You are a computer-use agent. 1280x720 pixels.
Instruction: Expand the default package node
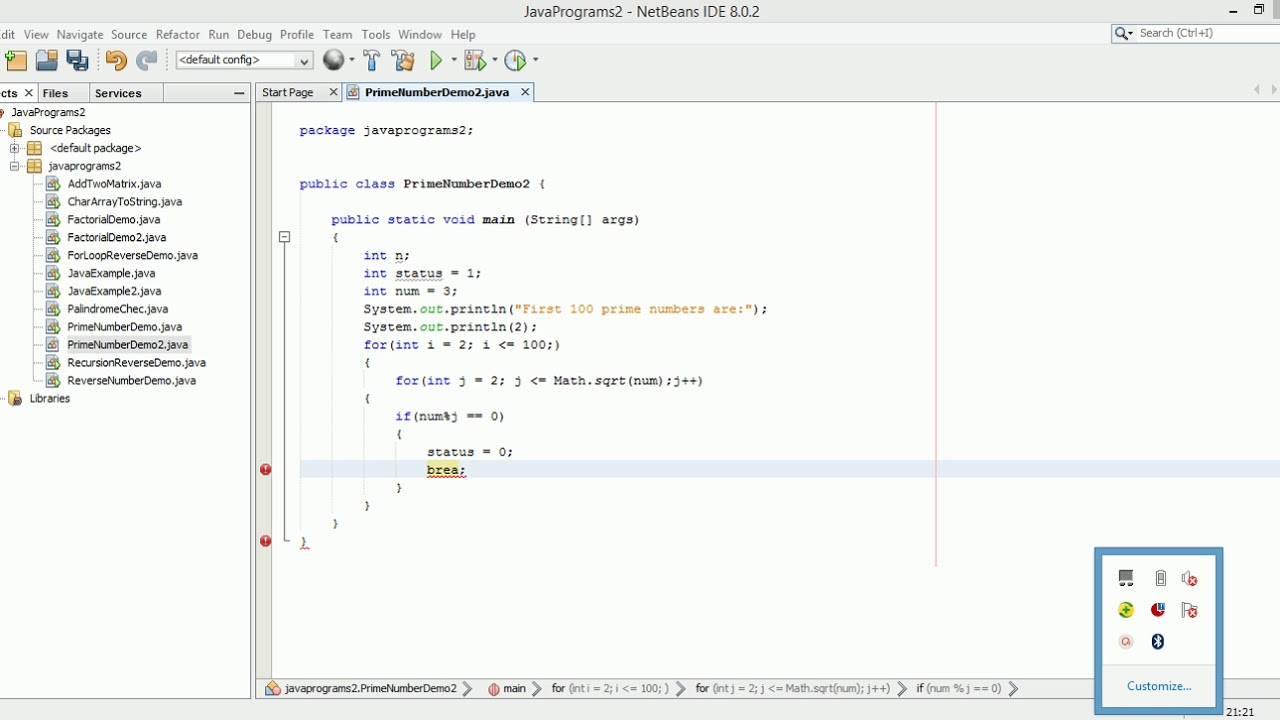[15, 148]
